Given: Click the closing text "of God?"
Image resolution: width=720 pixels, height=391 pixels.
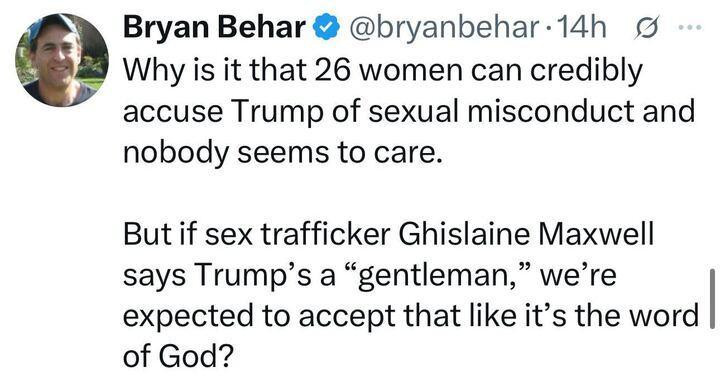Looking at the screenshot, I should pyautogui.click(x=179, y=356).
